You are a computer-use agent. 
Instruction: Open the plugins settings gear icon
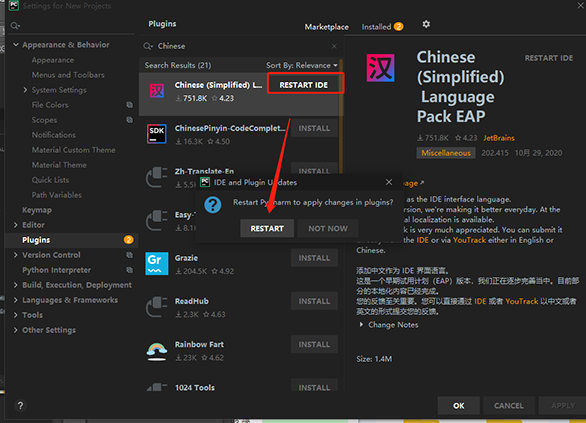click(426, 24)
